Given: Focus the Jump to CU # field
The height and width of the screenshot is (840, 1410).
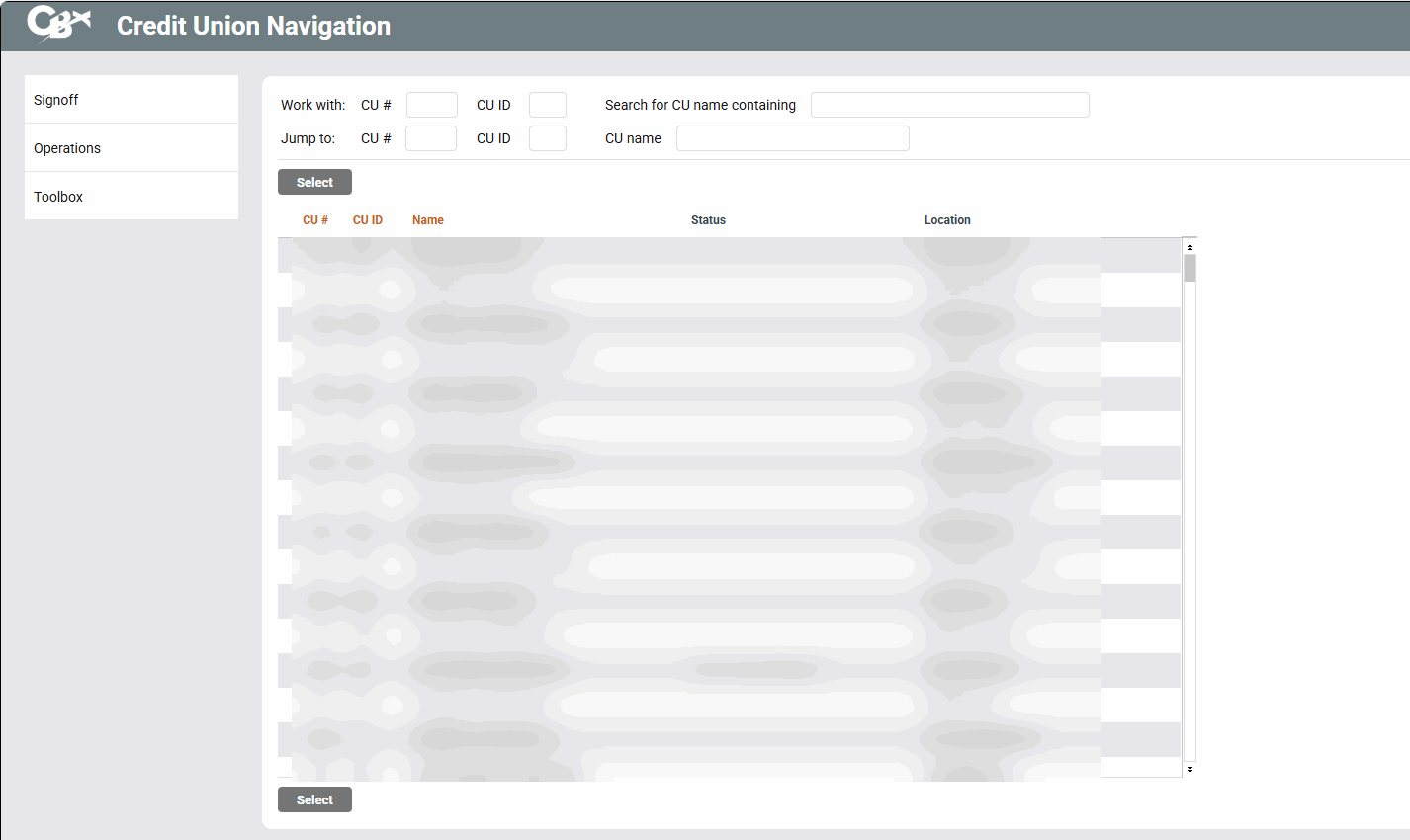Looking at the screenshot, I should click(x=431, y=138).
